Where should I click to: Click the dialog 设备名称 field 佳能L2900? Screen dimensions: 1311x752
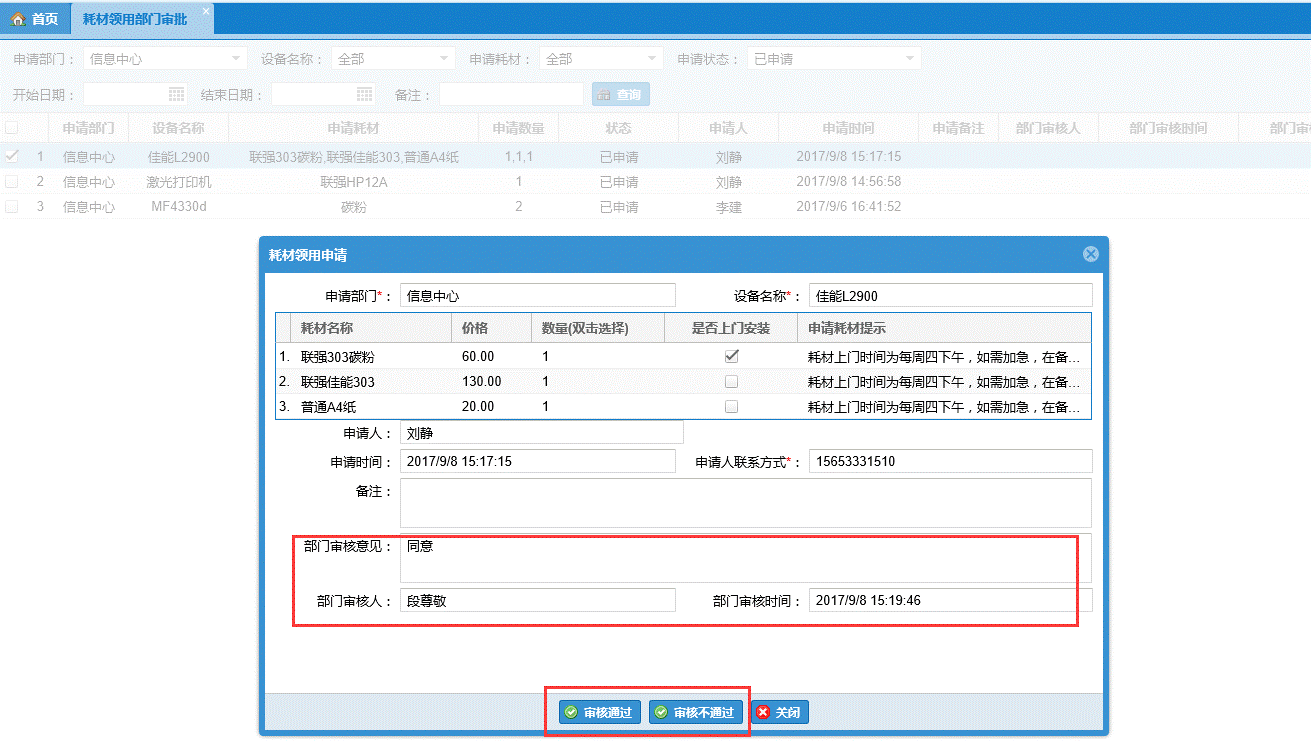click(x=950, y=295)
